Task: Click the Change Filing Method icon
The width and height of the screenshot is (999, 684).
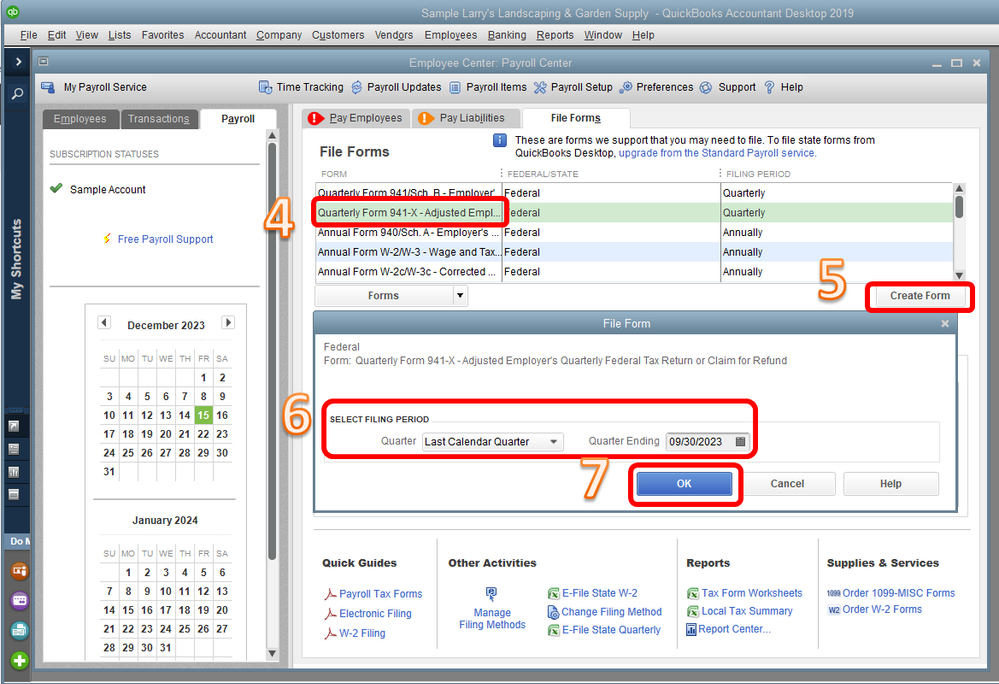Action: pos(553,612)
